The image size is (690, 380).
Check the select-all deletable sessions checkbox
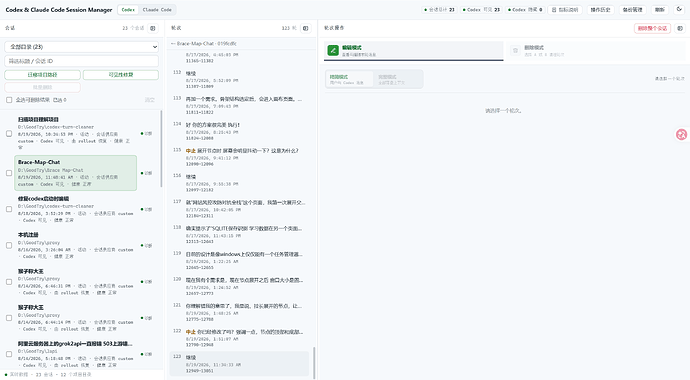[9, 100]
